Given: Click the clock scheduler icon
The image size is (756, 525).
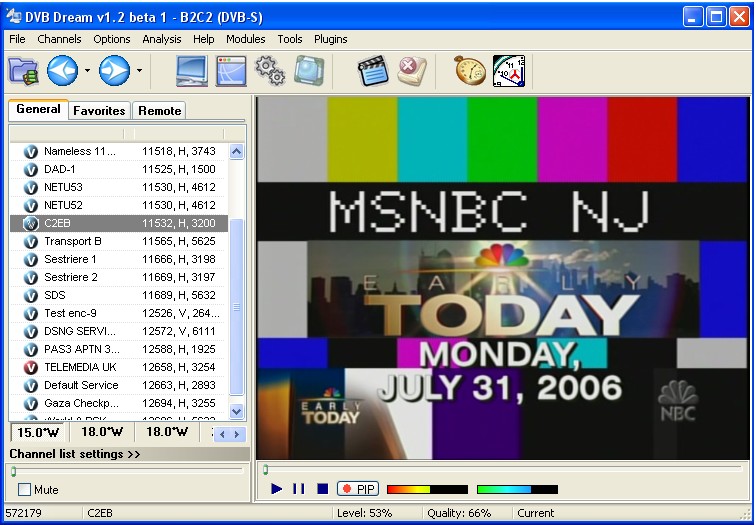Looking at the screenshot, I should [508, 71].
